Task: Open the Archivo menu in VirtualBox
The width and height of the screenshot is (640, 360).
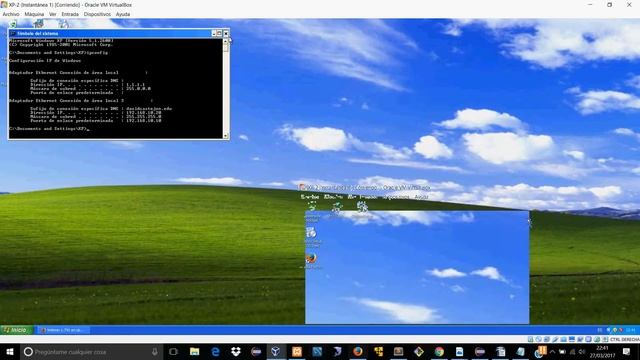Action: [11, 14]
